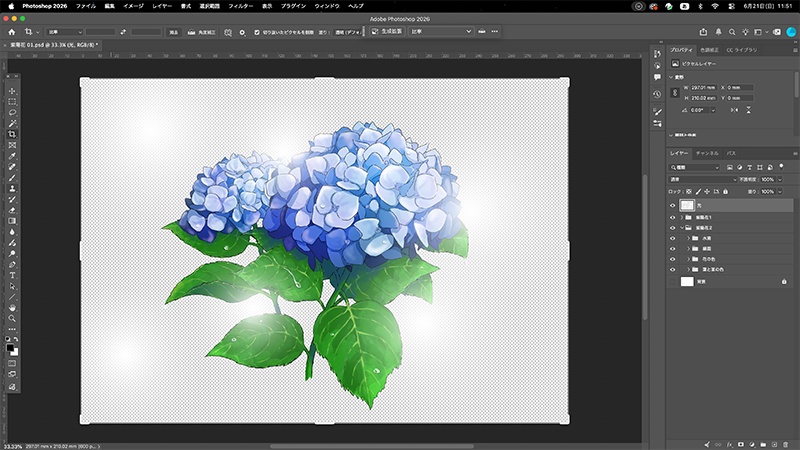Select the Path Selection tool
The height and width of the screenshot is (450, 800).
[12, 286]
